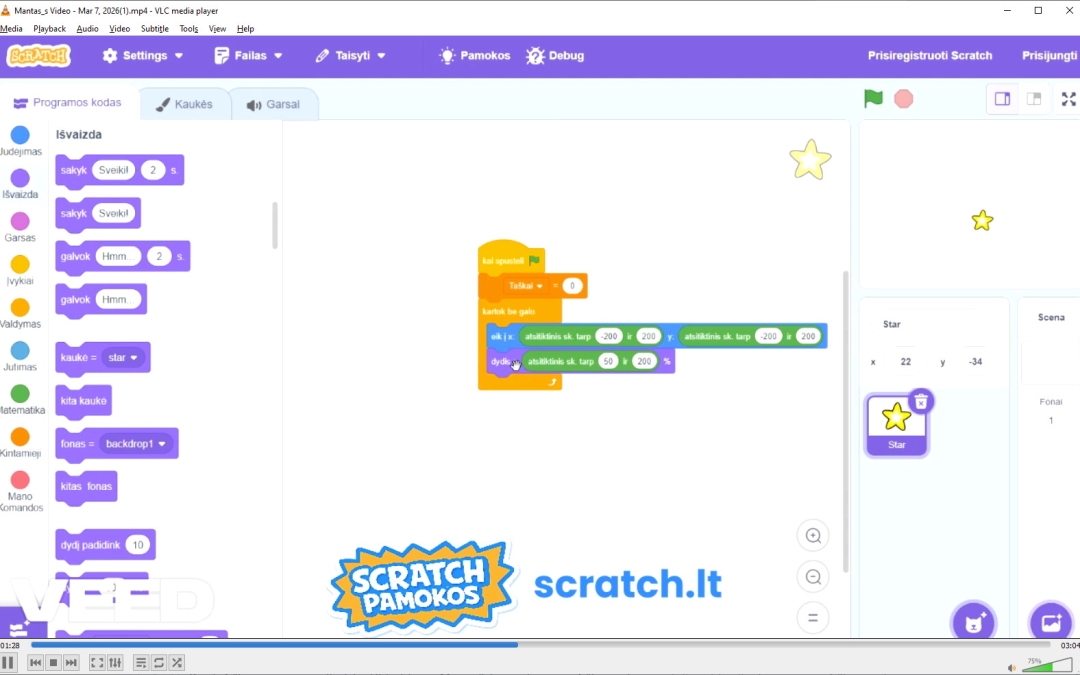The height and width of the screenshot is (675, 1080).
Task: Switch to the Programos kodas tab
Action: tap(68, 103)
